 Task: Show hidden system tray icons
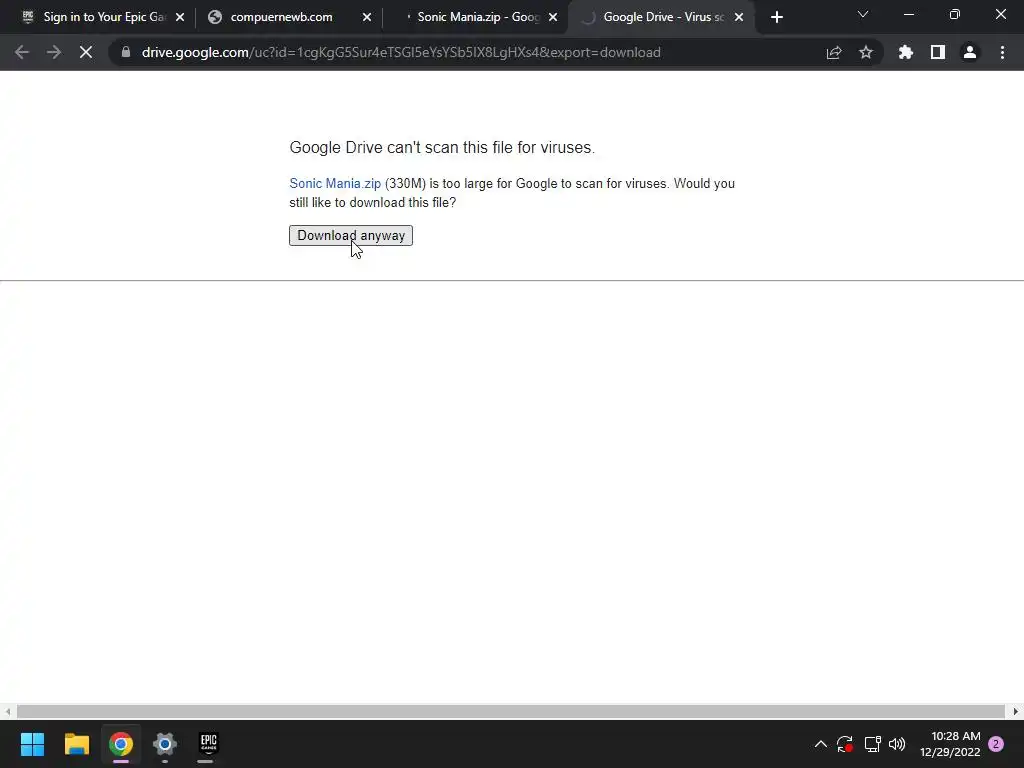point(821,744)
